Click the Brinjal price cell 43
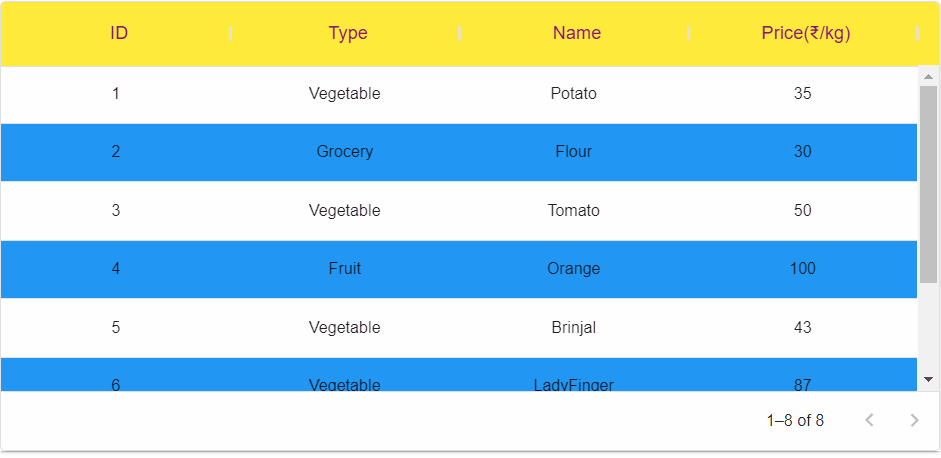Screen dimensions: 941x458 802,327
